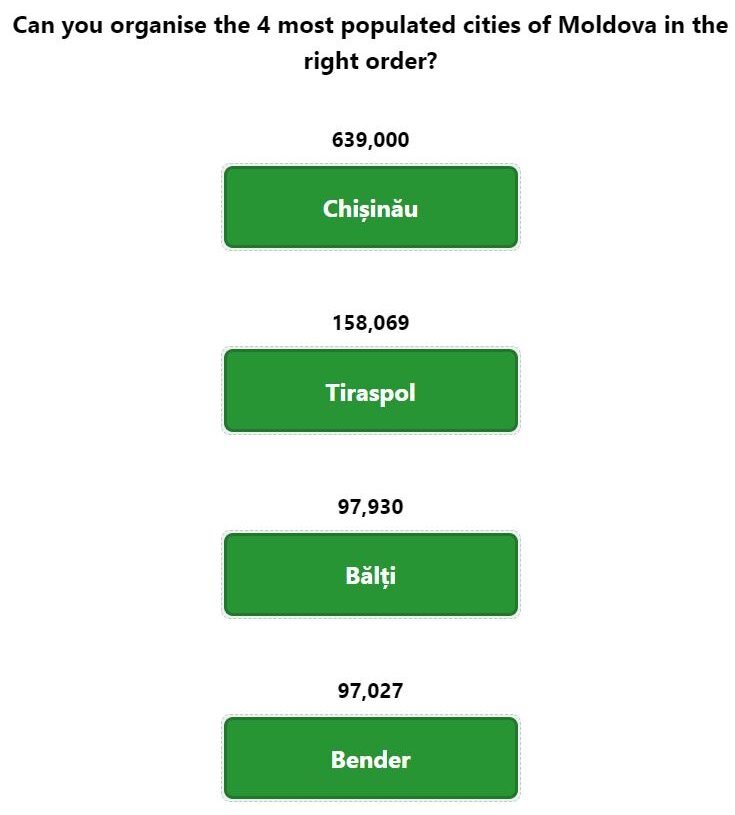This screenshot has height=815, width=735.
Task: Choose the Bălți green button
Action: pyautogui.click(x=371, y=574)
